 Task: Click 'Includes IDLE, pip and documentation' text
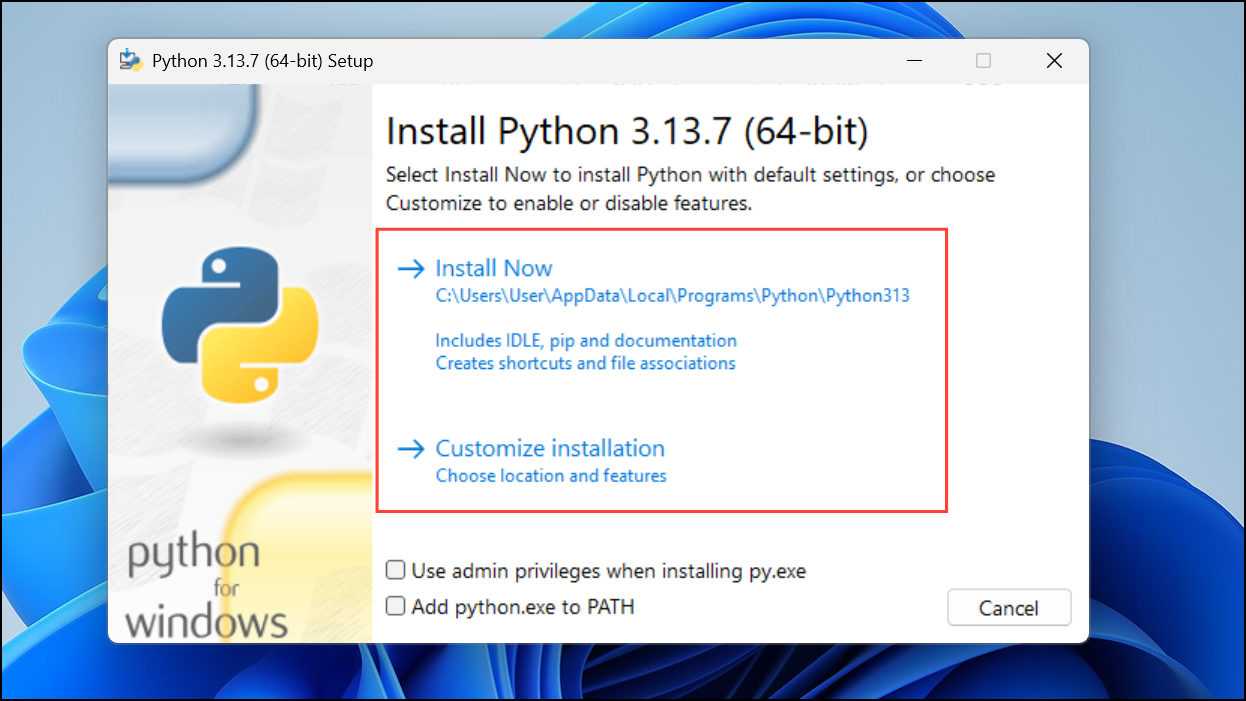click(x=586, y=340)
